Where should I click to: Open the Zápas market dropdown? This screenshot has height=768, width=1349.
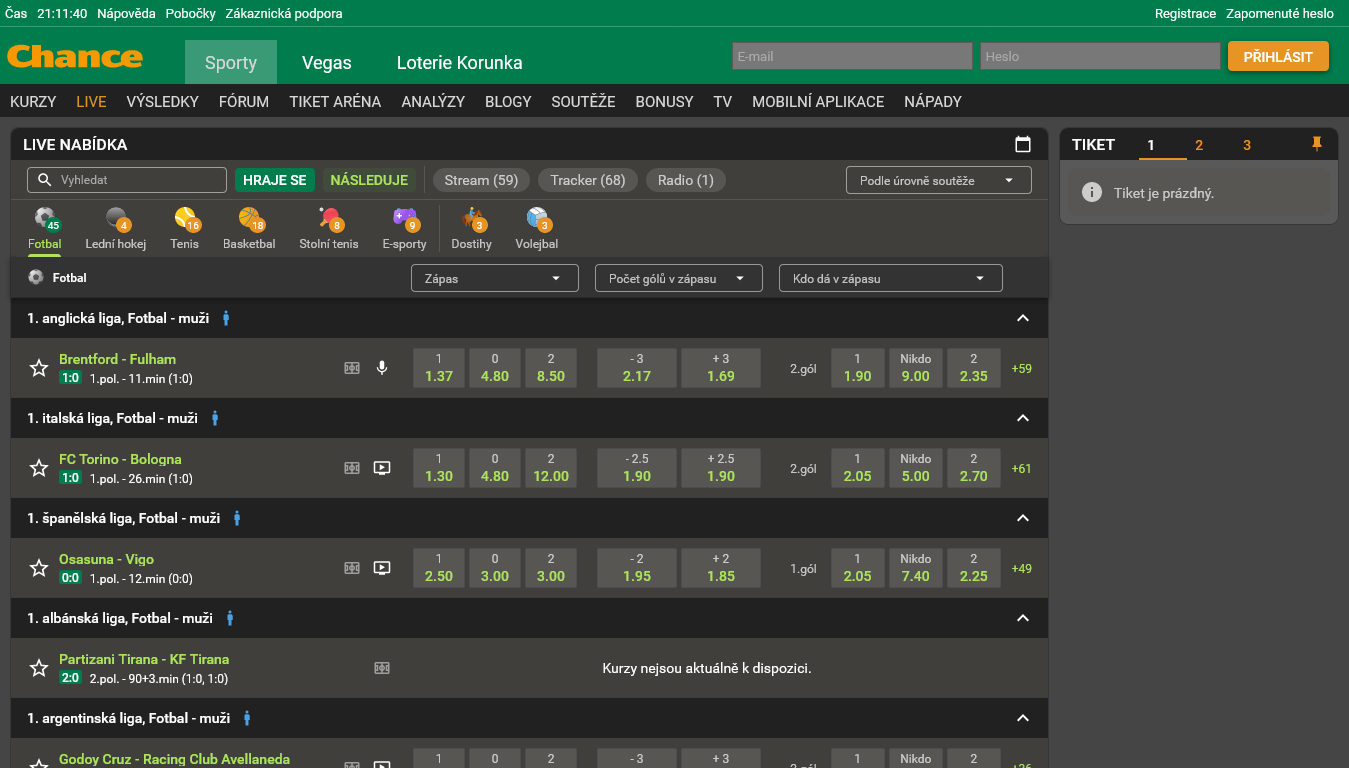495,278
